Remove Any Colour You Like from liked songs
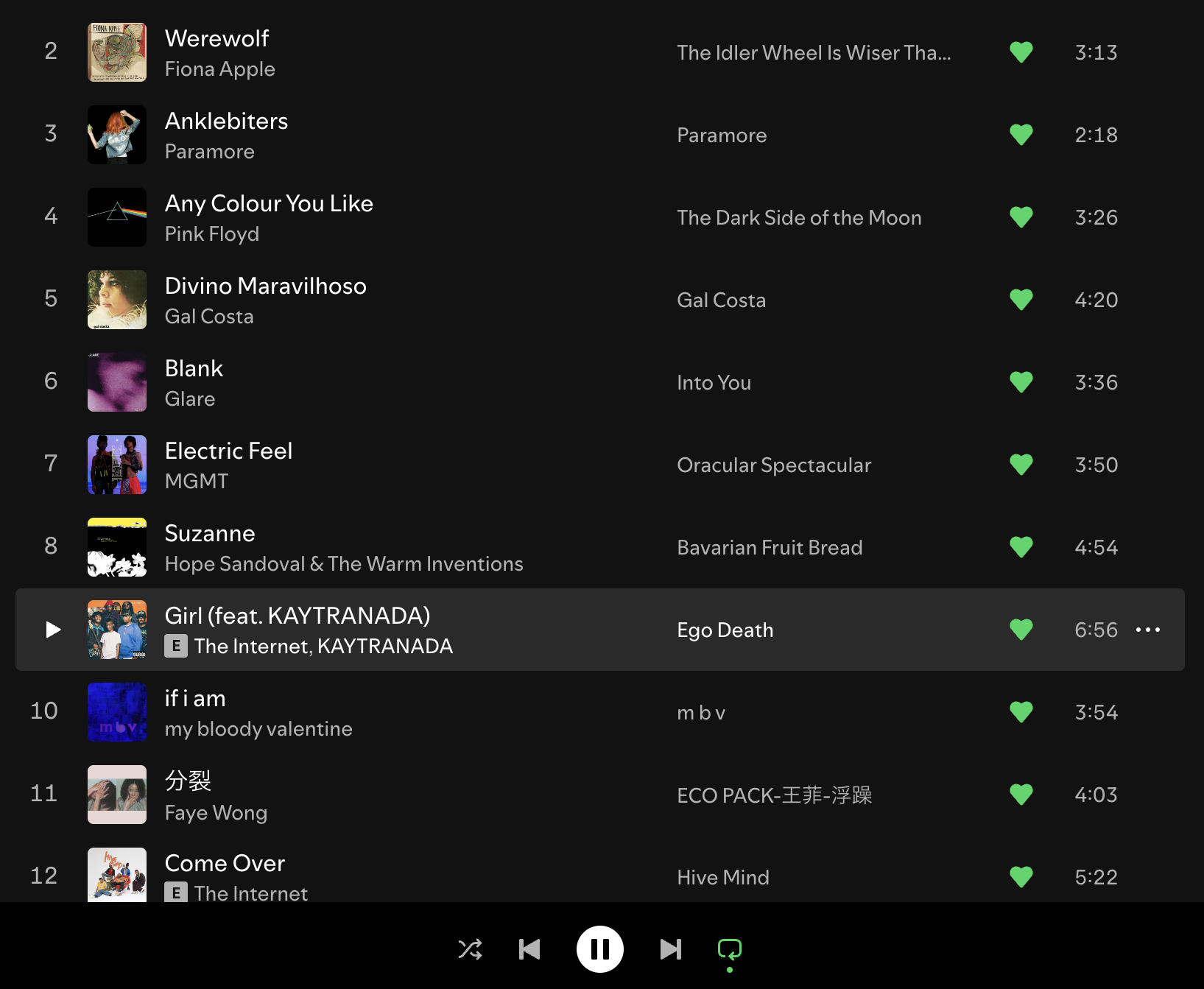The height and width of the screenshot is (989, 1204). [1021, 217]
